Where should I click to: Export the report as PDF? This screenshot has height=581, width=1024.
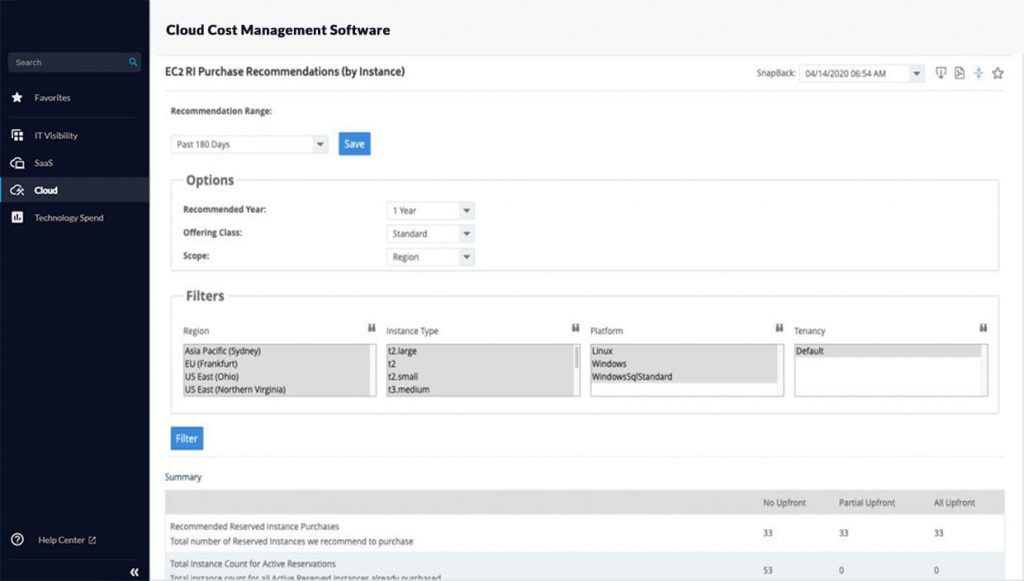pyautogui.click(x=959, y=72)
